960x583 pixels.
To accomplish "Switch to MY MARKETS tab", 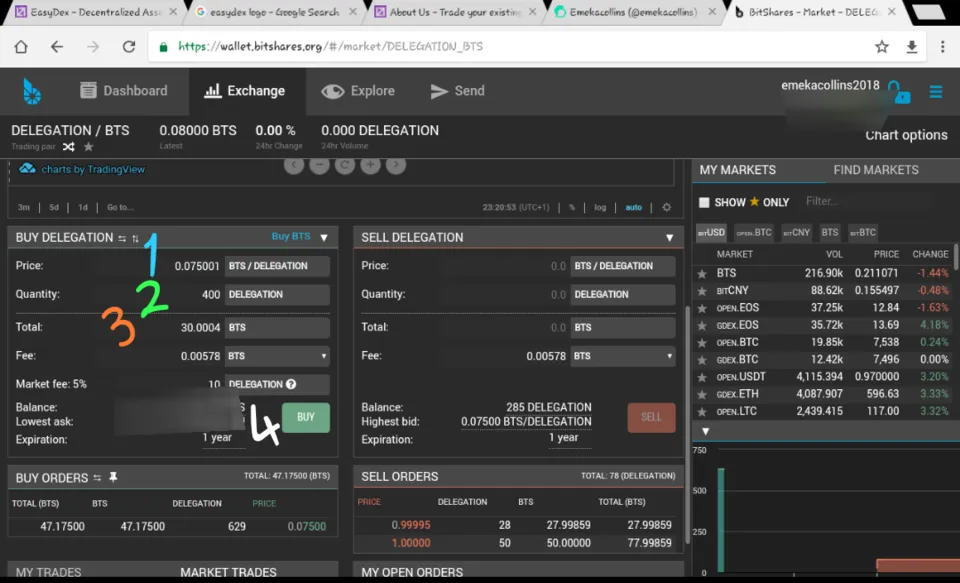I will coord(738,170).
